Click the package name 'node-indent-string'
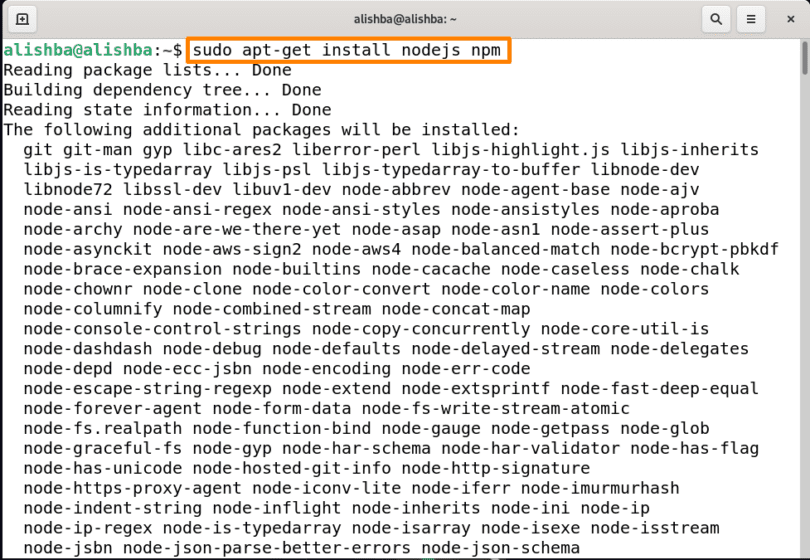The image size is (810, 560). (x=113, y=508)
